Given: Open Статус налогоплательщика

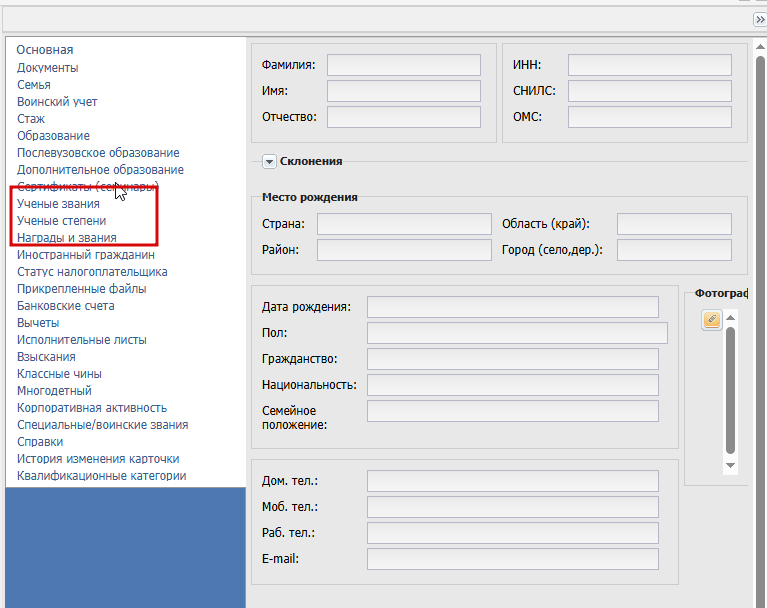Looking at the screenshot, I should [x=92, y=271].
